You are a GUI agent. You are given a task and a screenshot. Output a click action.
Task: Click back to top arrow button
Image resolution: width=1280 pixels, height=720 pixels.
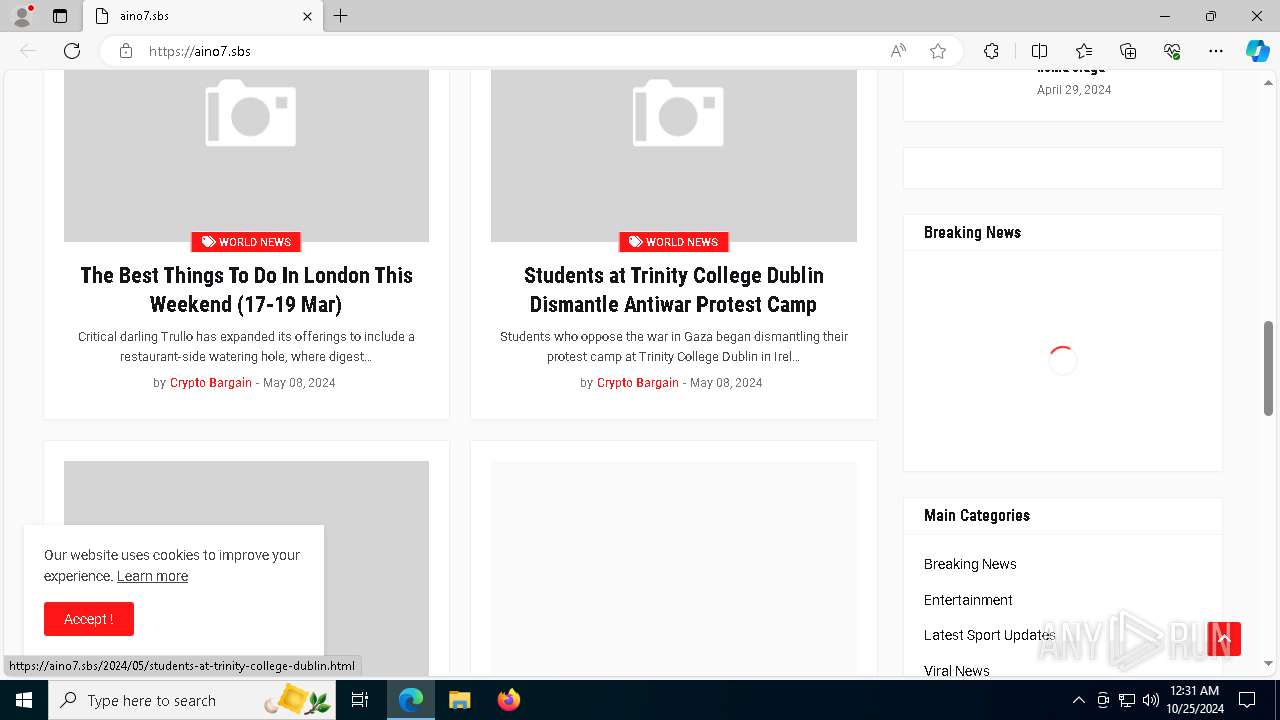[x=1224, y=639]
